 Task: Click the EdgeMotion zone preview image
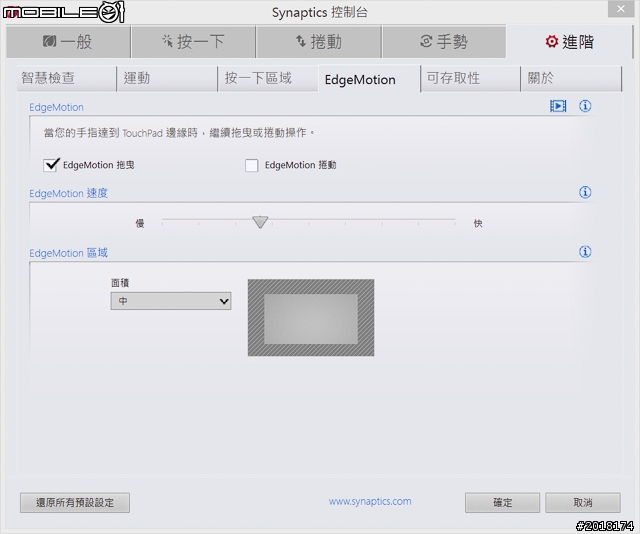click(x=311, y=318)
